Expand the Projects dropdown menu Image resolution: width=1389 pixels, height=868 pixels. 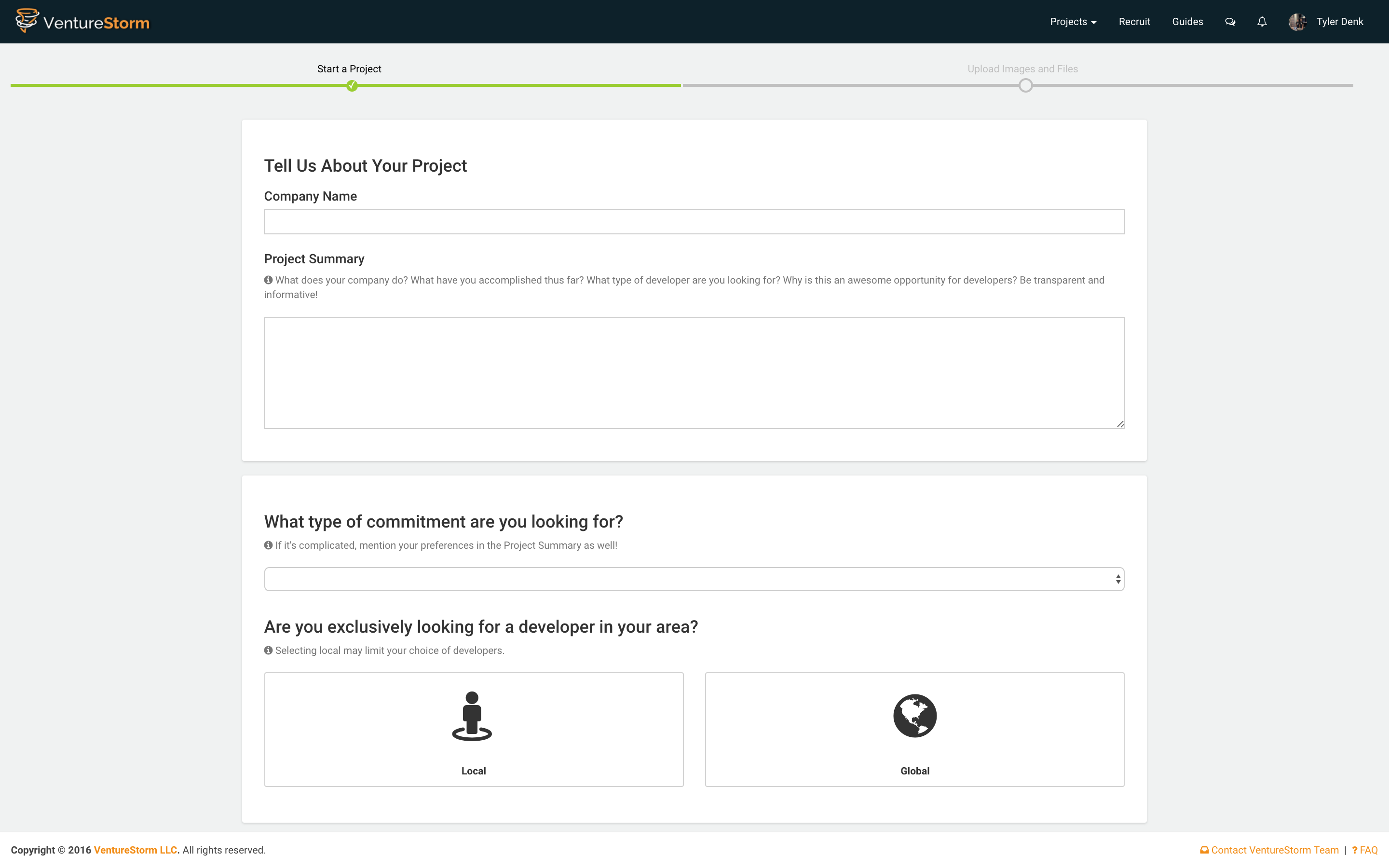(x=1073, y=22)
